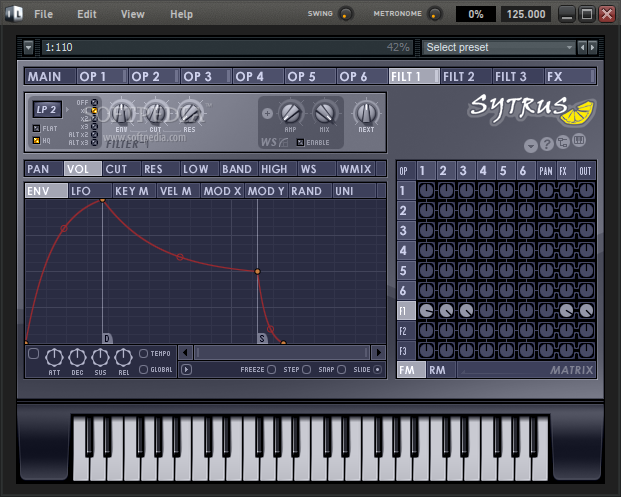
Task: Select the x2 oversampling option
Action: pos(94,118)
